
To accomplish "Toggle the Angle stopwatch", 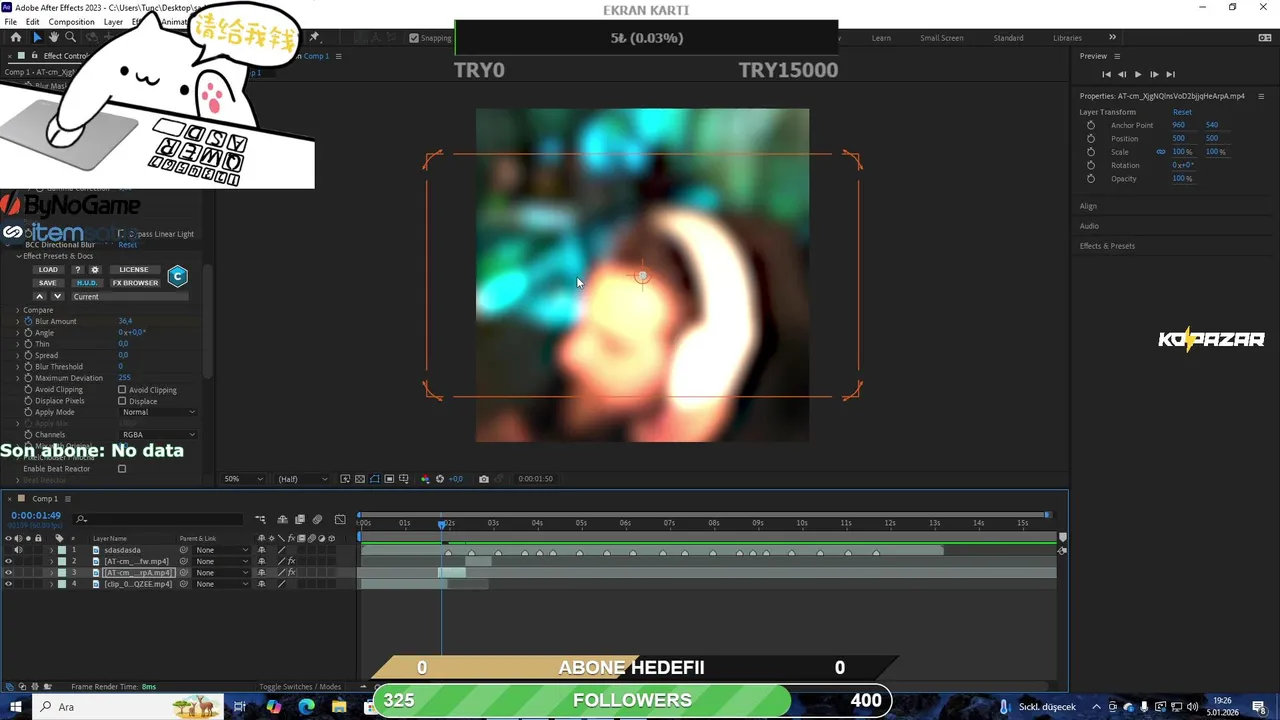I will (28, 332).
